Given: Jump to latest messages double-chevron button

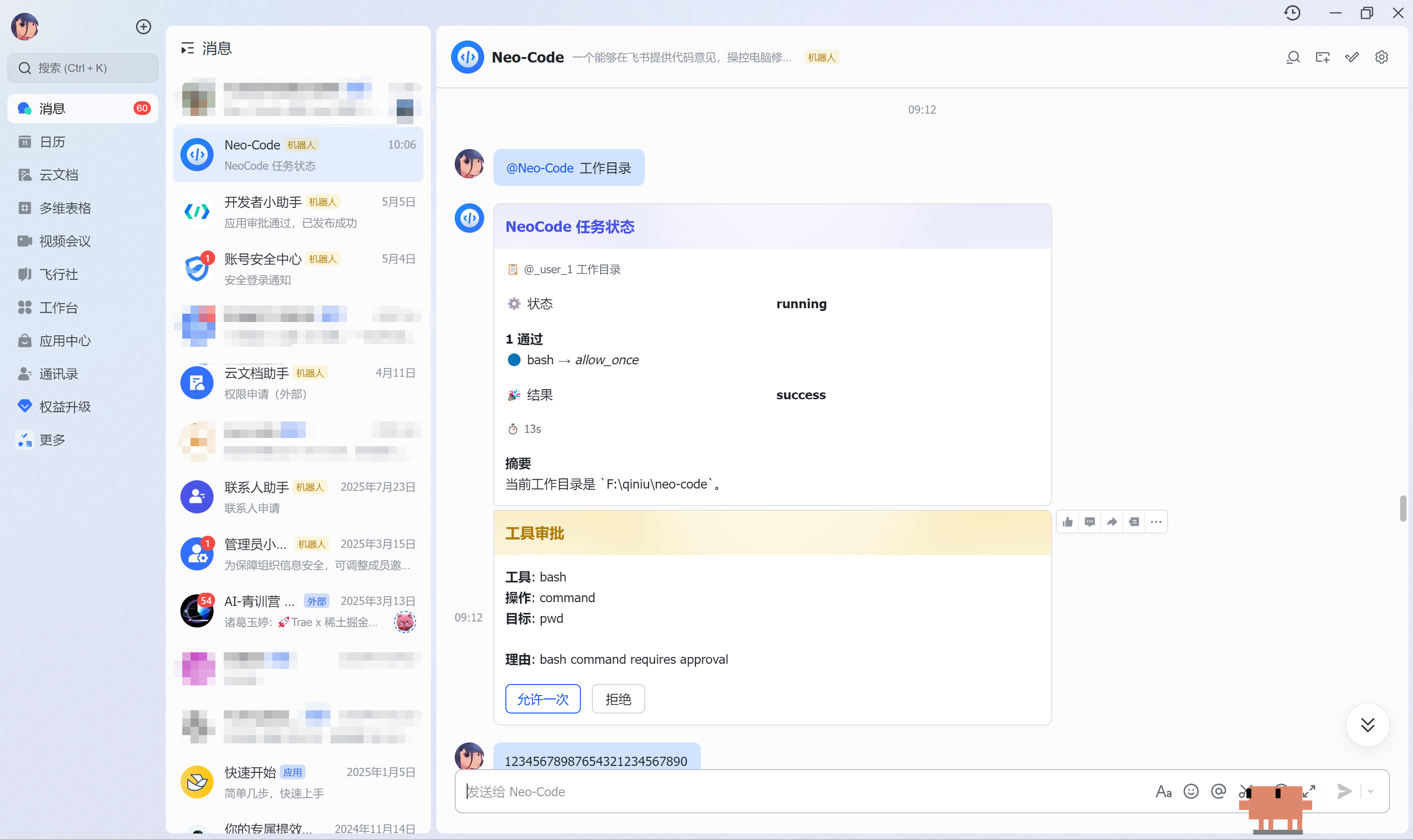Looking at the screenshot, I should pos(1368,725).
